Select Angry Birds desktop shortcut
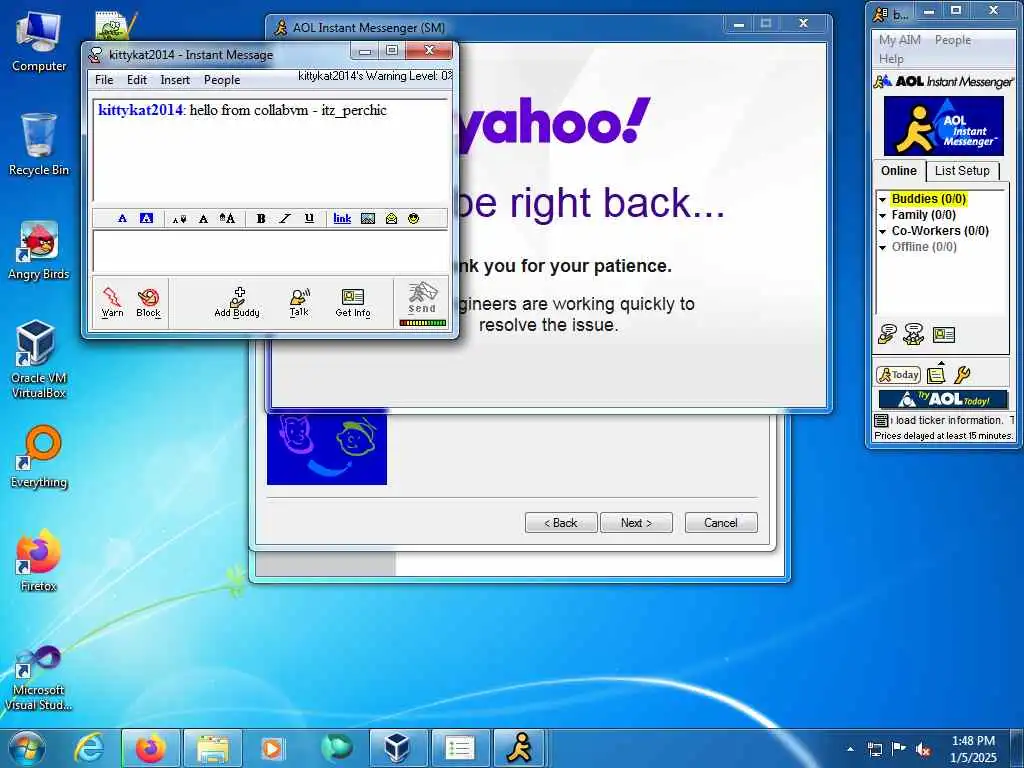 (x=39, y=251)
